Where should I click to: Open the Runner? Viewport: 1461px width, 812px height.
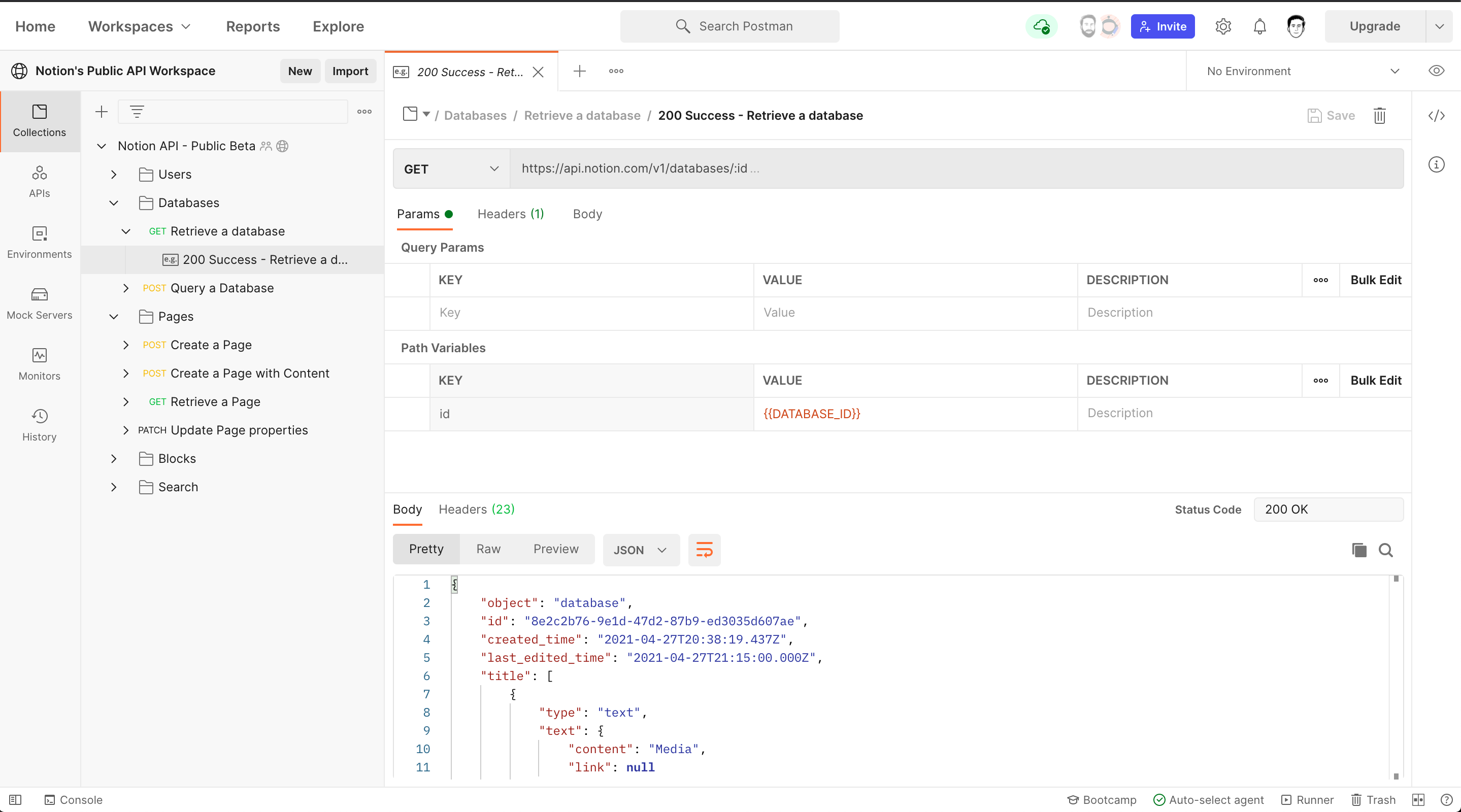coord(1307,799)
